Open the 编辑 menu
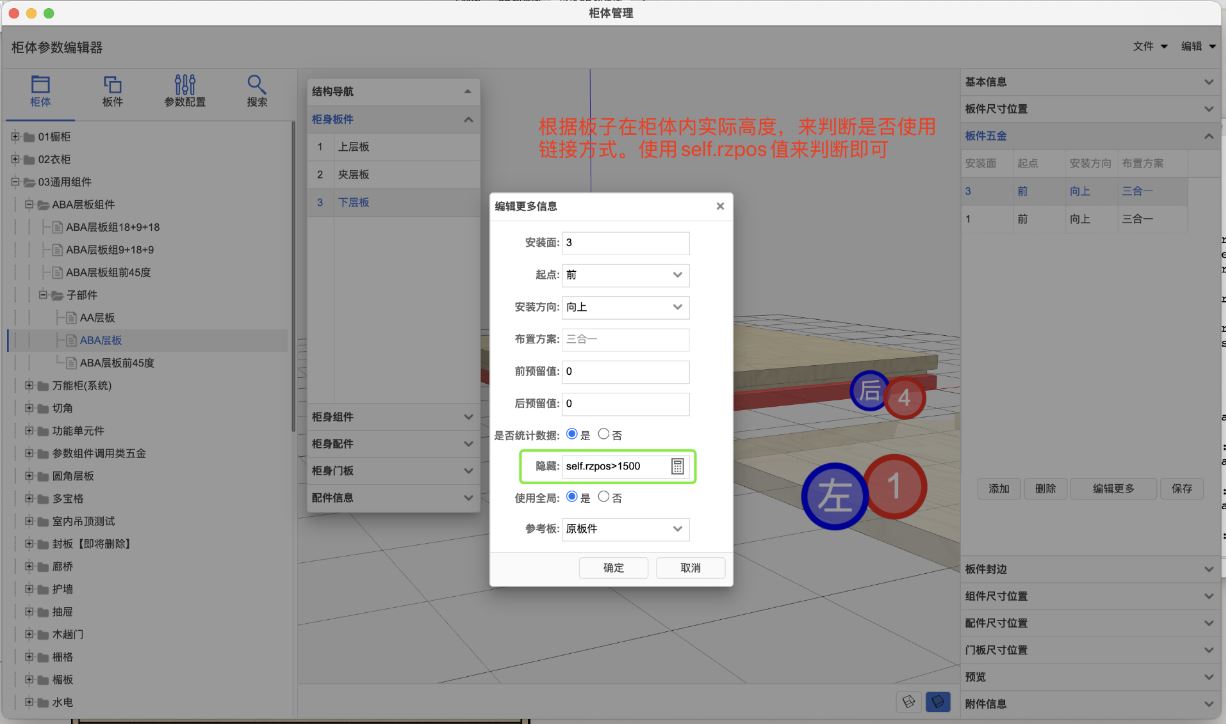Viewport: 1226px width, 724px height. tap(1198, 47)
